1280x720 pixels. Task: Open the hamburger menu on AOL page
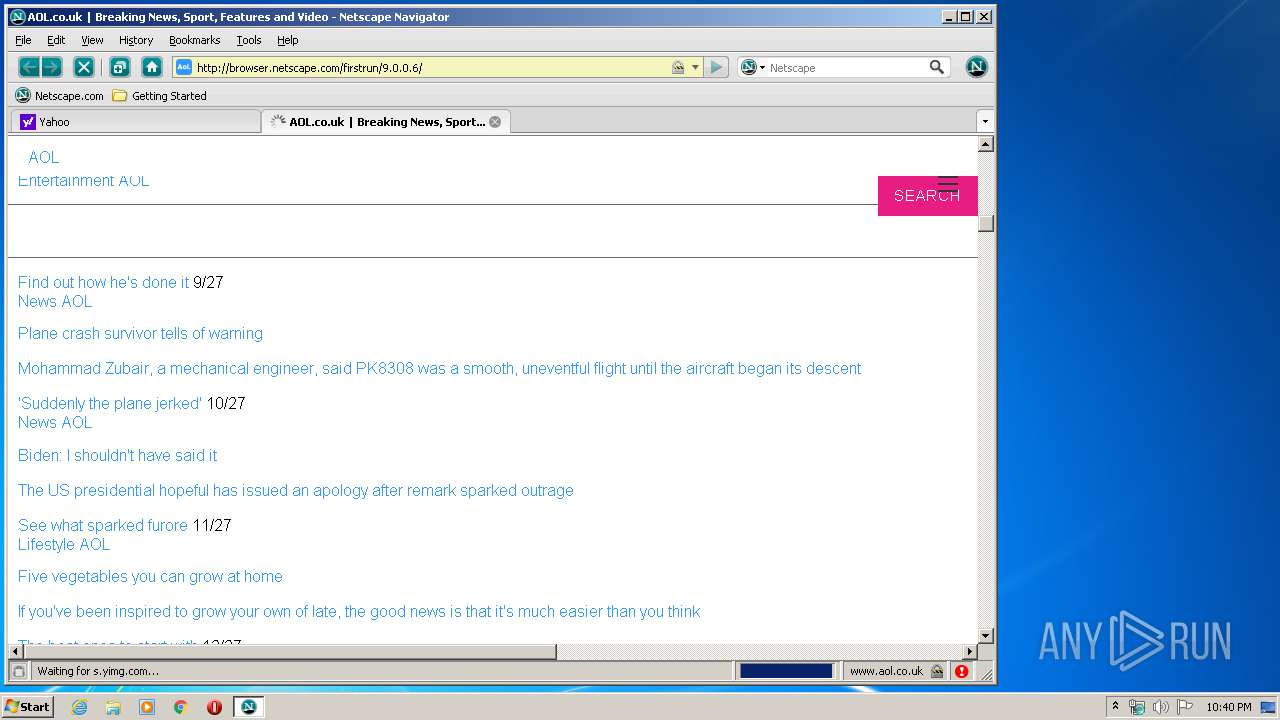[x=947, y=185]
